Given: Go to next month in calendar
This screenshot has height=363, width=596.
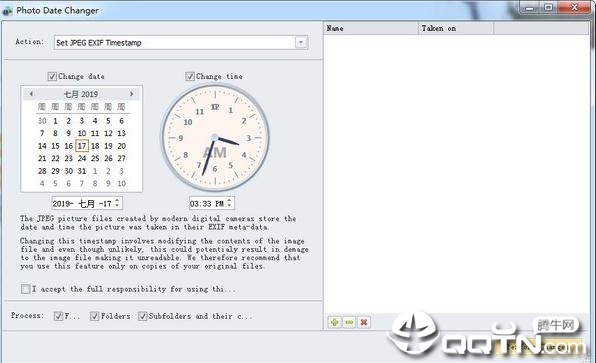Looking at the screenshot, I should pyautogui.click(x=132, y=94).
